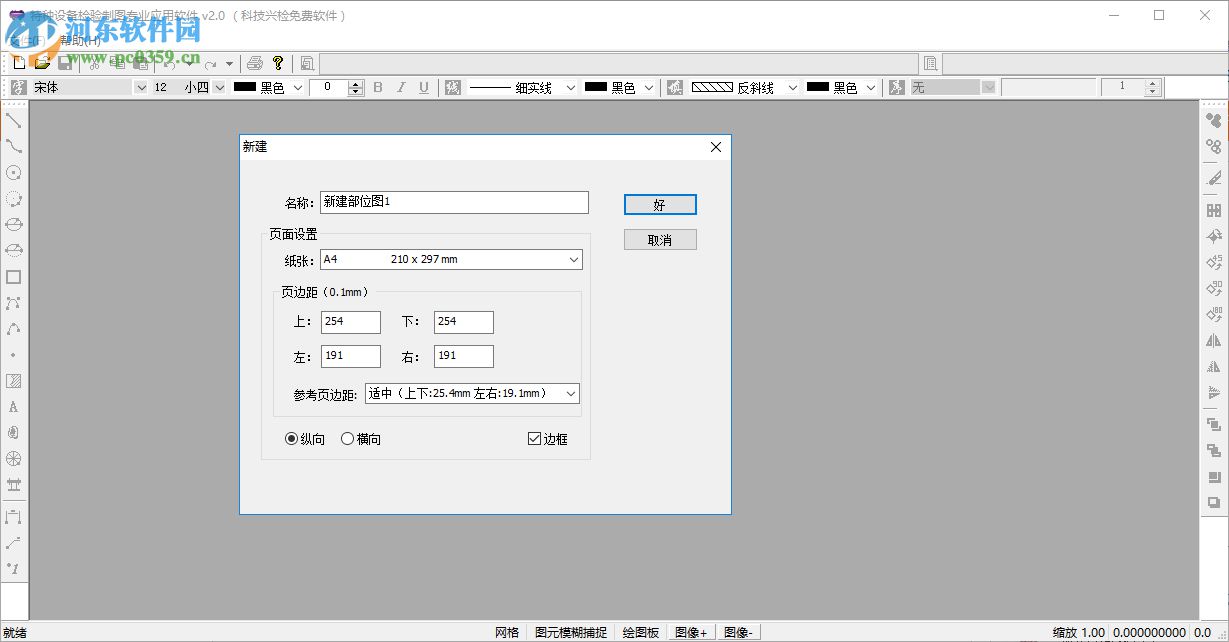
Task: Click 图元模糊捕捉 in the status bar
Action: coord(572,632)
